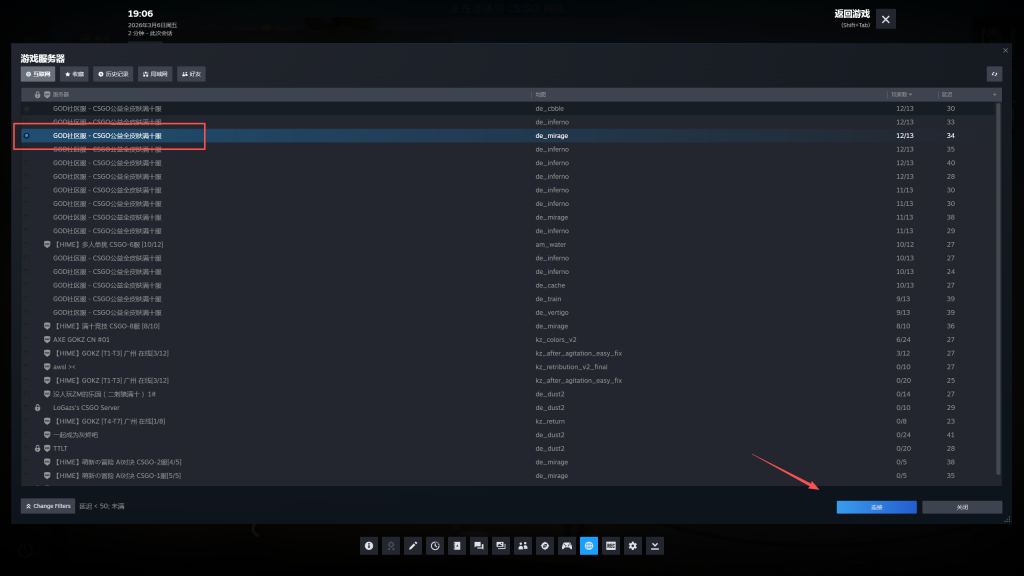This screenshot has width=1024, height=576.
Task: Sort servers by the 玩家数 player count column
Action: coord(904,94)
